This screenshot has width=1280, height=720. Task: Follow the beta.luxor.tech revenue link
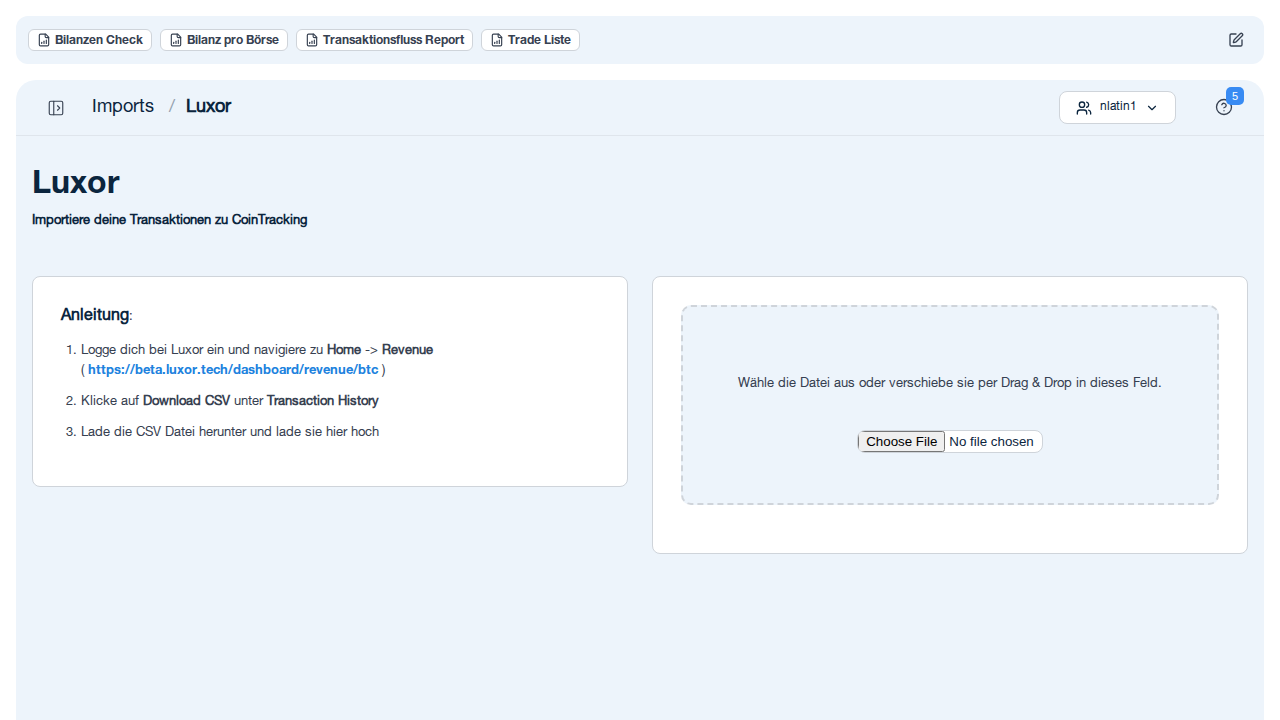[233, 369]
